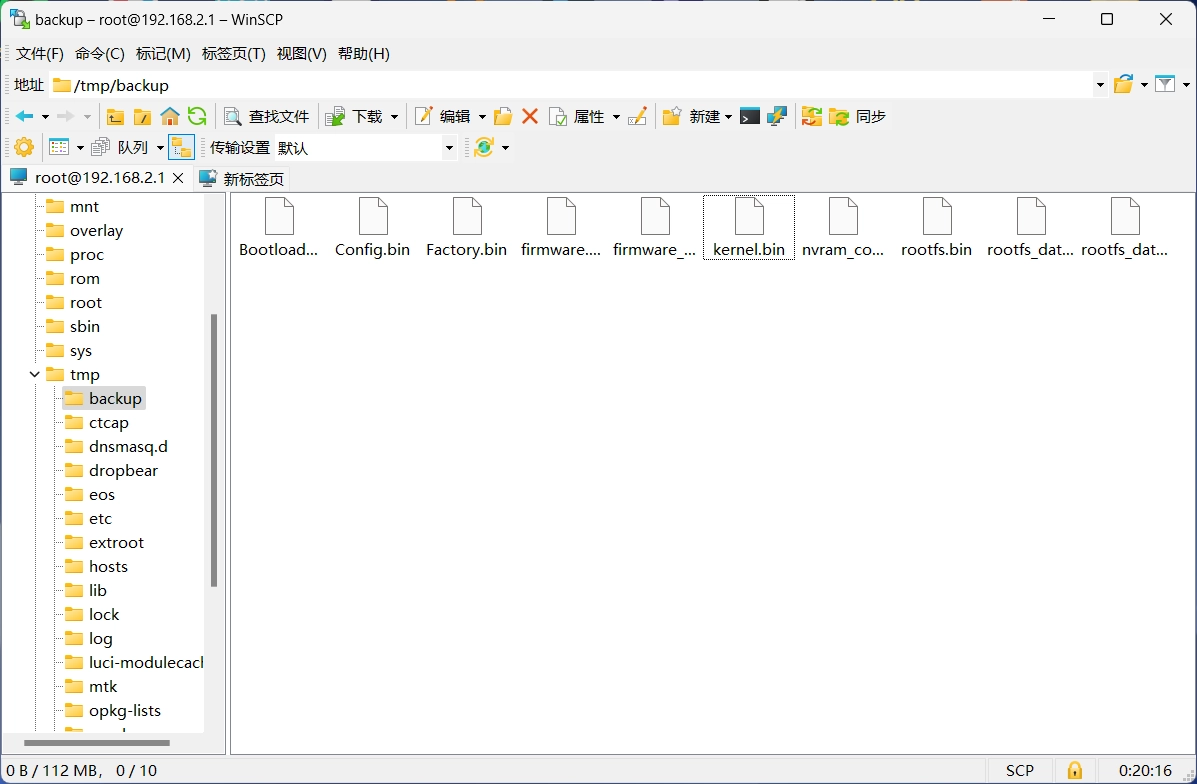Viewport: 1197px width, 784px height.
Task: Click the 同步 button
Action: coord(858,117)
